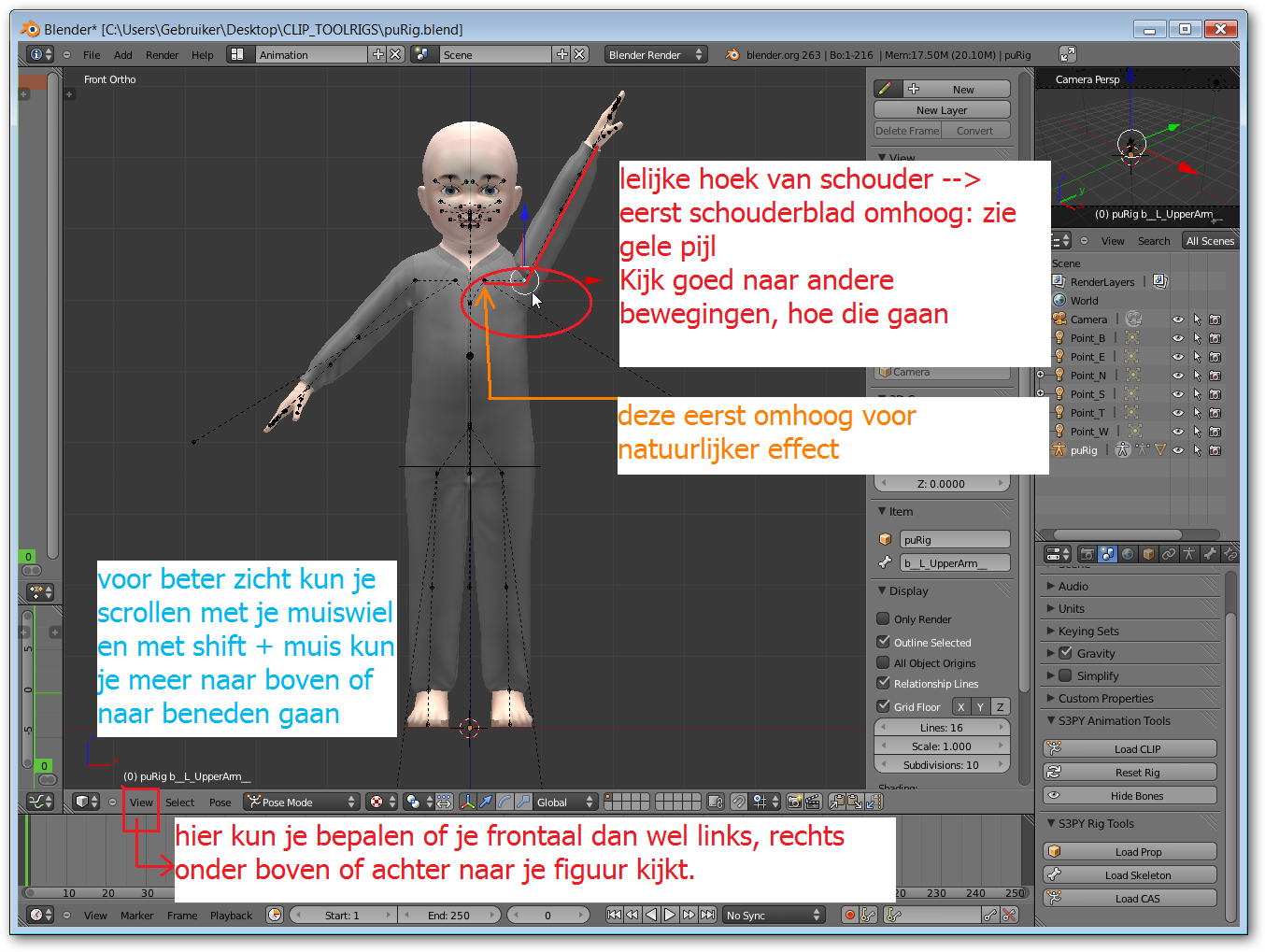The height and width of the screenshot is (952, 1265).
Task: Expand the Keying Sets panel
Action: (1088, 631)
